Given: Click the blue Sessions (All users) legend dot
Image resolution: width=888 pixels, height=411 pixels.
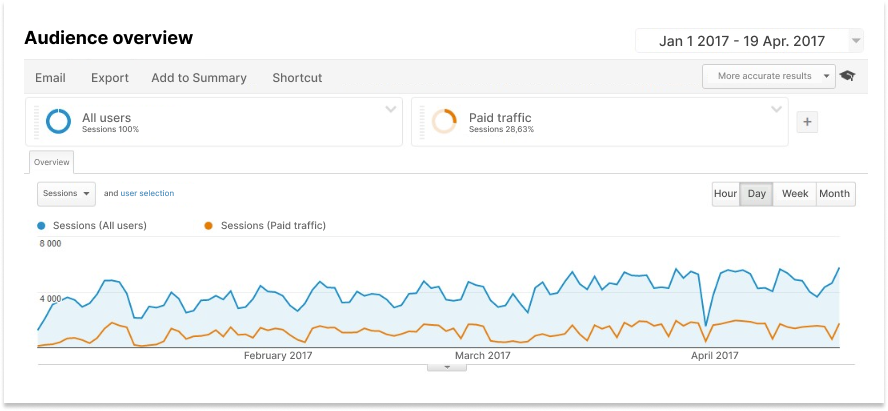Looking at the screenshot, I should tap(41, 226).
